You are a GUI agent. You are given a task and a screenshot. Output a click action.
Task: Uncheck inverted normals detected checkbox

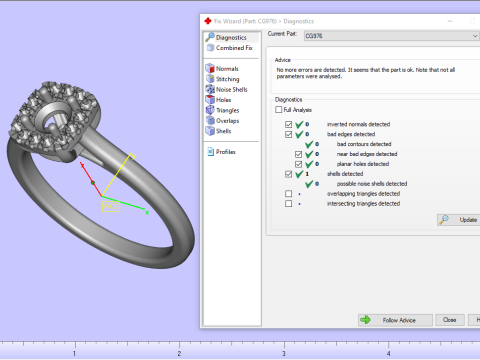tap(288, 124)
